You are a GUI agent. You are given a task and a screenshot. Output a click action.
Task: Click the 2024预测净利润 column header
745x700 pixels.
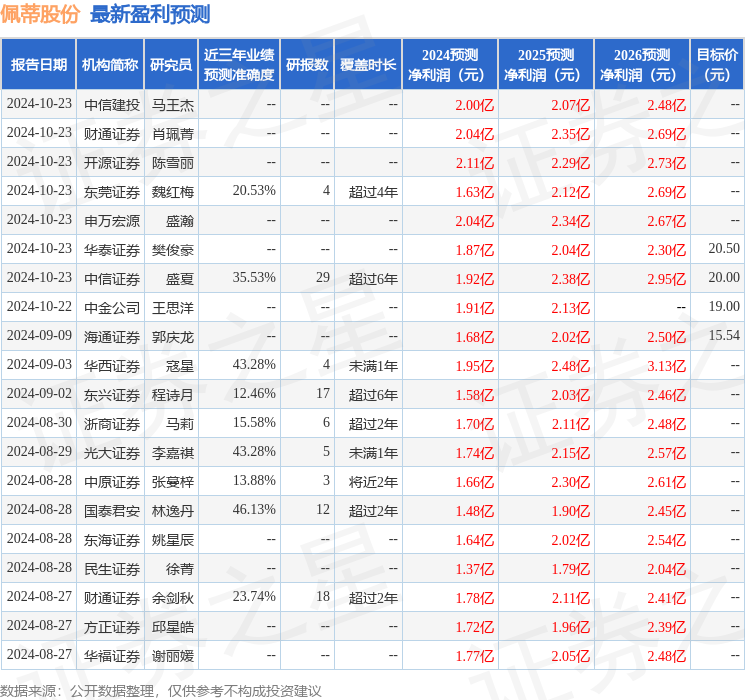click(450, 64)
